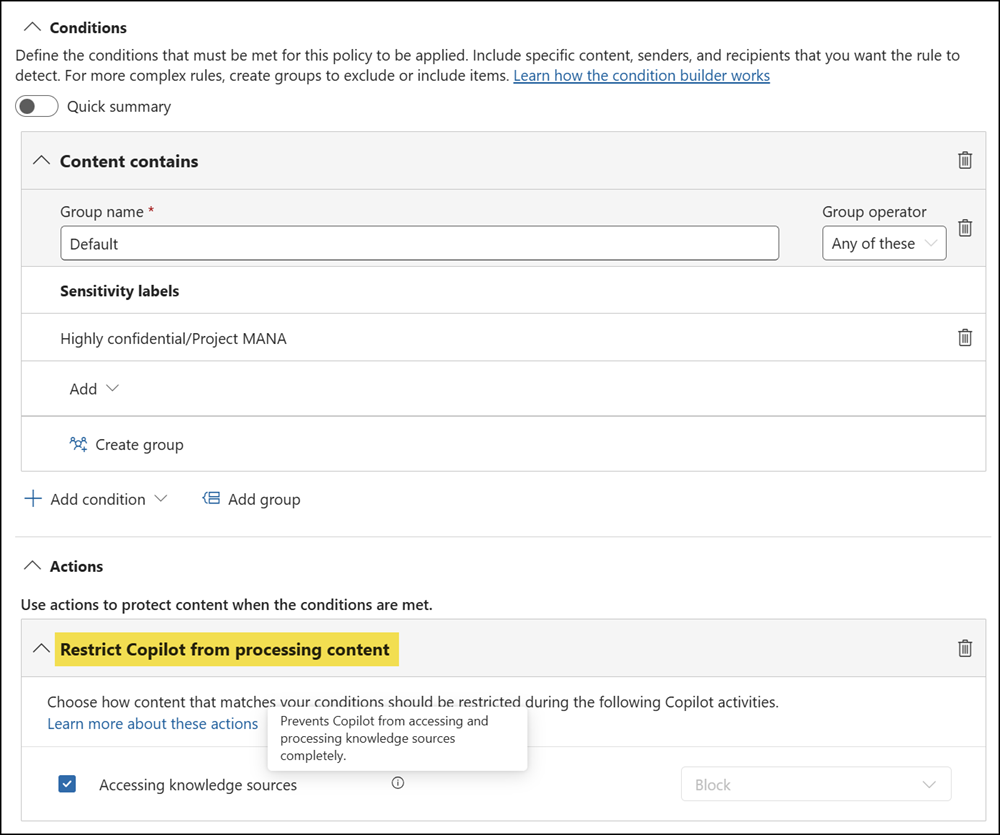Remove the Default group via its trash icon
This screenshot has height=835, width=1000.
(965, 228)
